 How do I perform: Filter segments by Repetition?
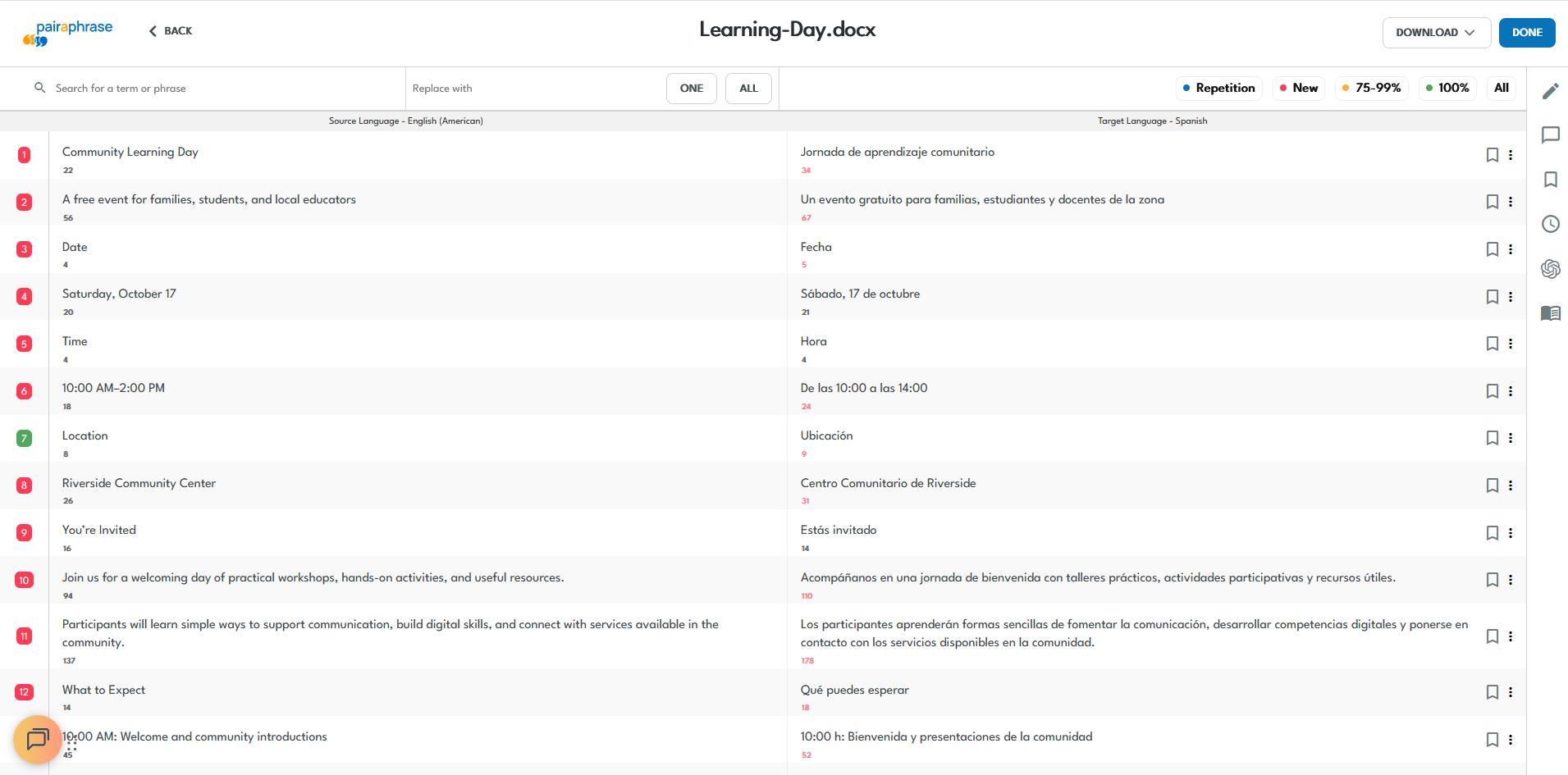click(1219, 88)
